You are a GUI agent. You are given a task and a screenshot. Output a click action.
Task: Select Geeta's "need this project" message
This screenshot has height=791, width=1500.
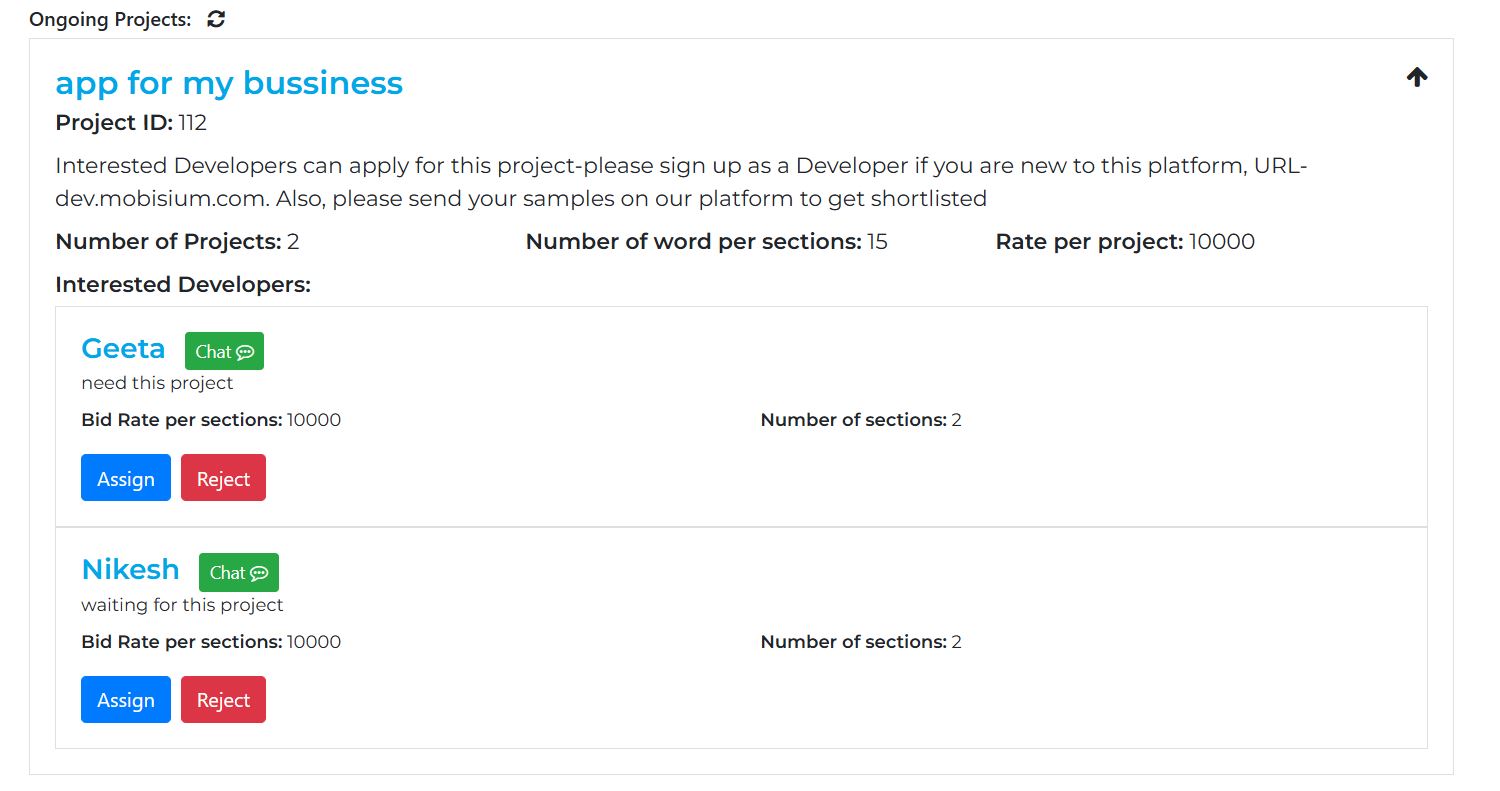157,383
